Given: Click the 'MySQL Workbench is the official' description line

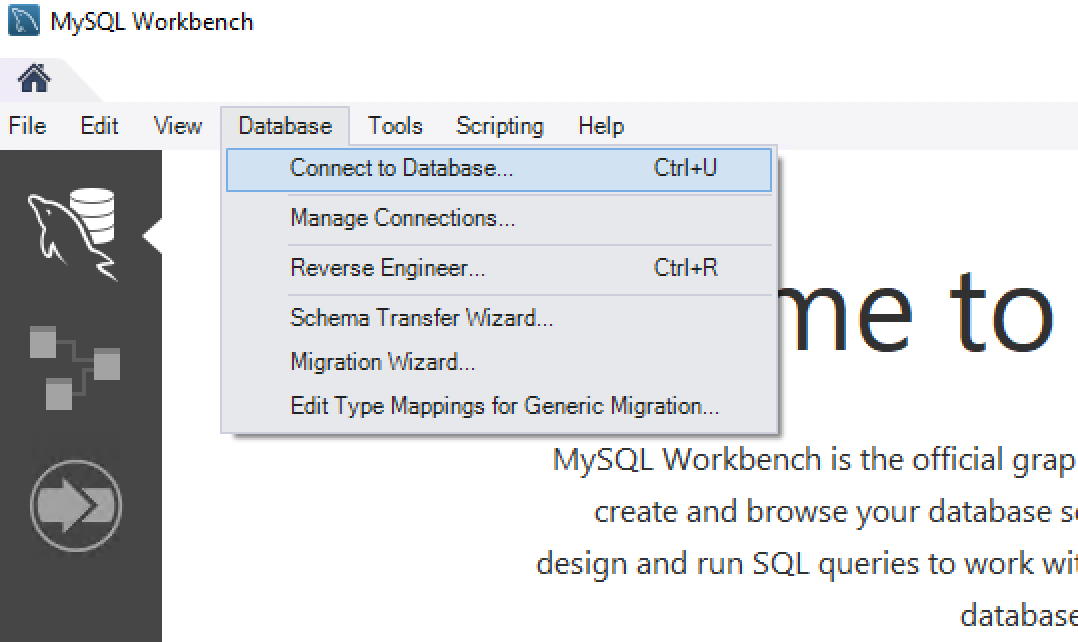Looking at the screenshot, I should [815, 460].
